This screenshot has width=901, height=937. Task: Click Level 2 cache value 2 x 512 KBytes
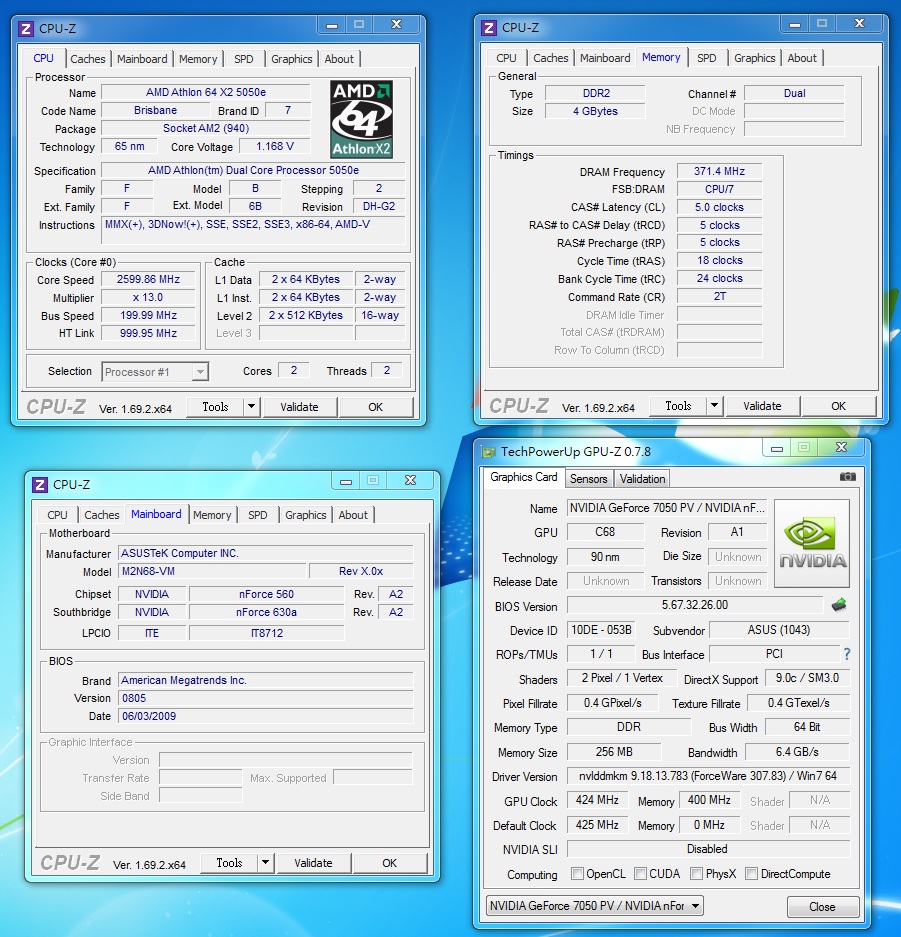click(x=305, y=315)
